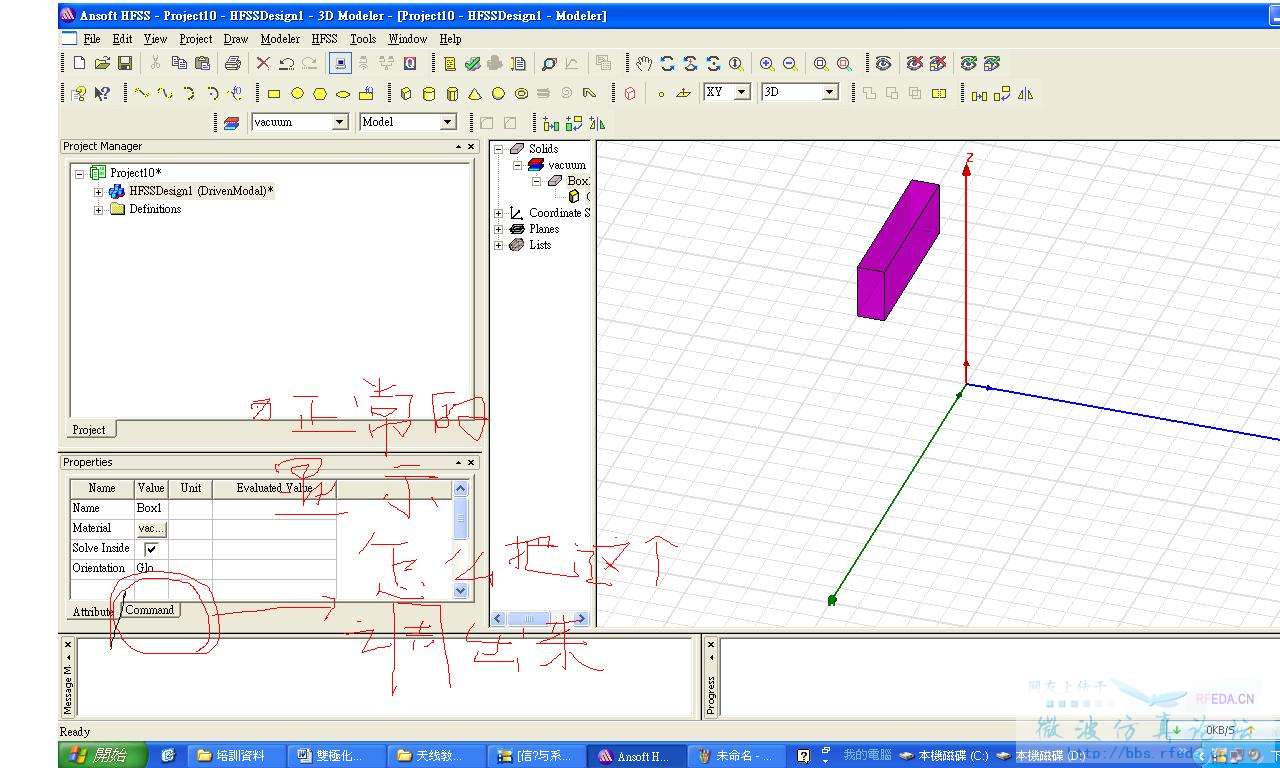Image resolution: width=1280 pixels, height=768 pixels.
Task: Open the Model dropdown in the toolbar
Action: [x=448, y=122]
